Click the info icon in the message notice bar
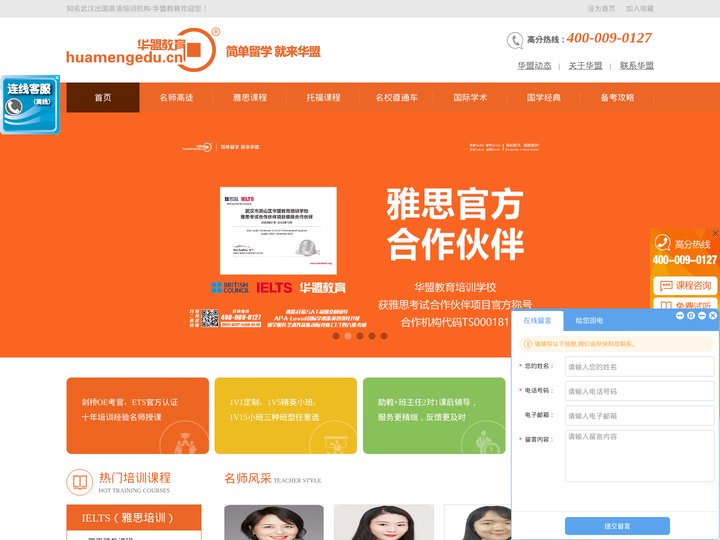720x540 pixels. (528, 343)
